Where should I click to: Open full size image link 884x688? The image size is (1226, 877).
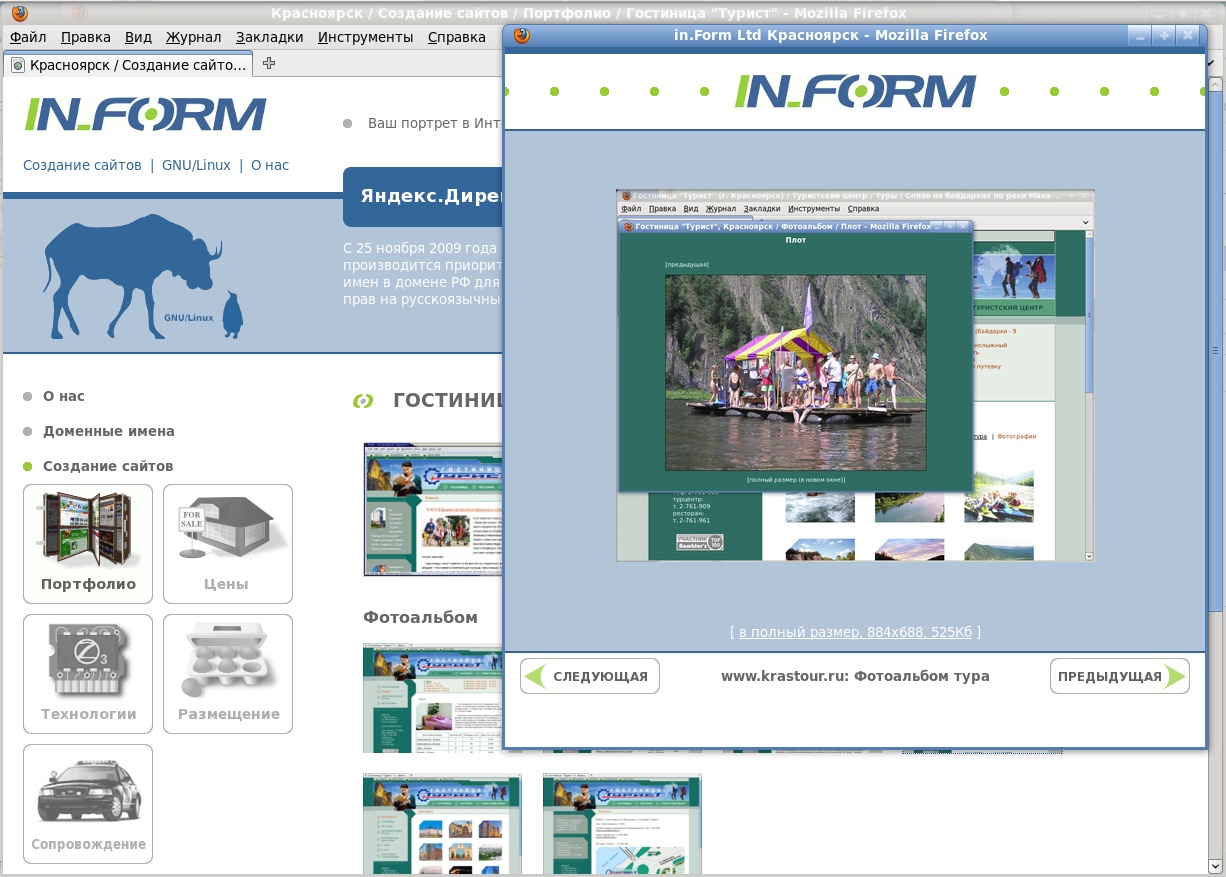(x=855, y=632)
